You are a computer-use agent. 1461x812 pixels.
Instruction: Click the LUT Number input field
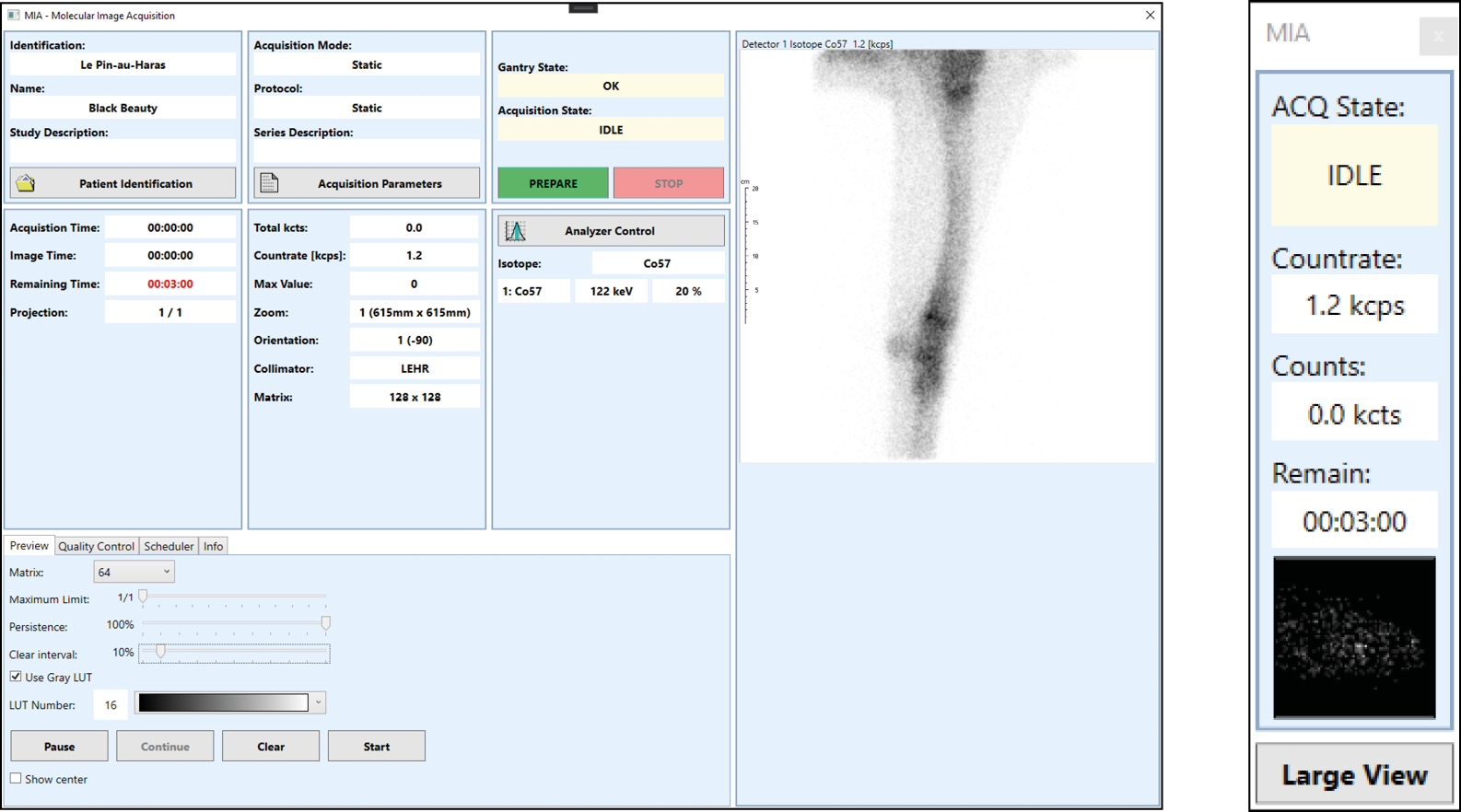[x=111, y=705]
